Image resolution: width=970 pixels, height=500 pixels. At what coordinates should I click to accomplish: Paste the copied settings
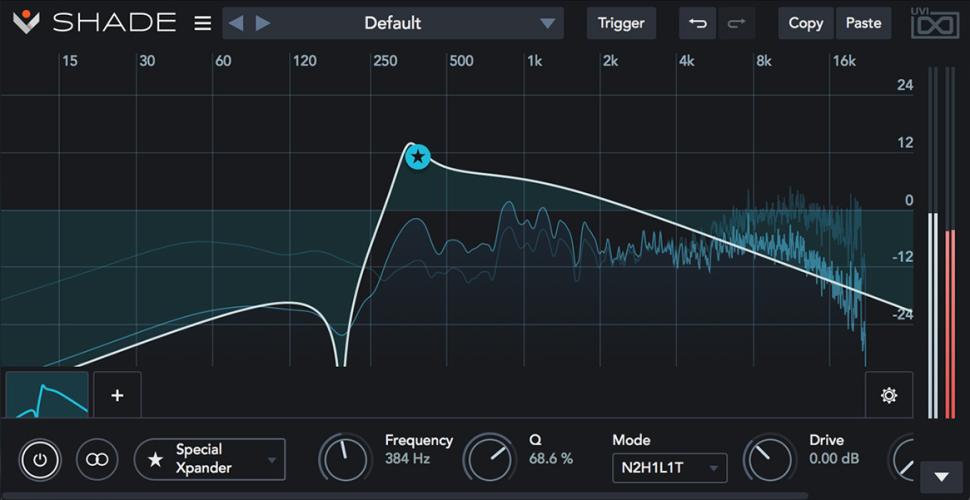864,24
